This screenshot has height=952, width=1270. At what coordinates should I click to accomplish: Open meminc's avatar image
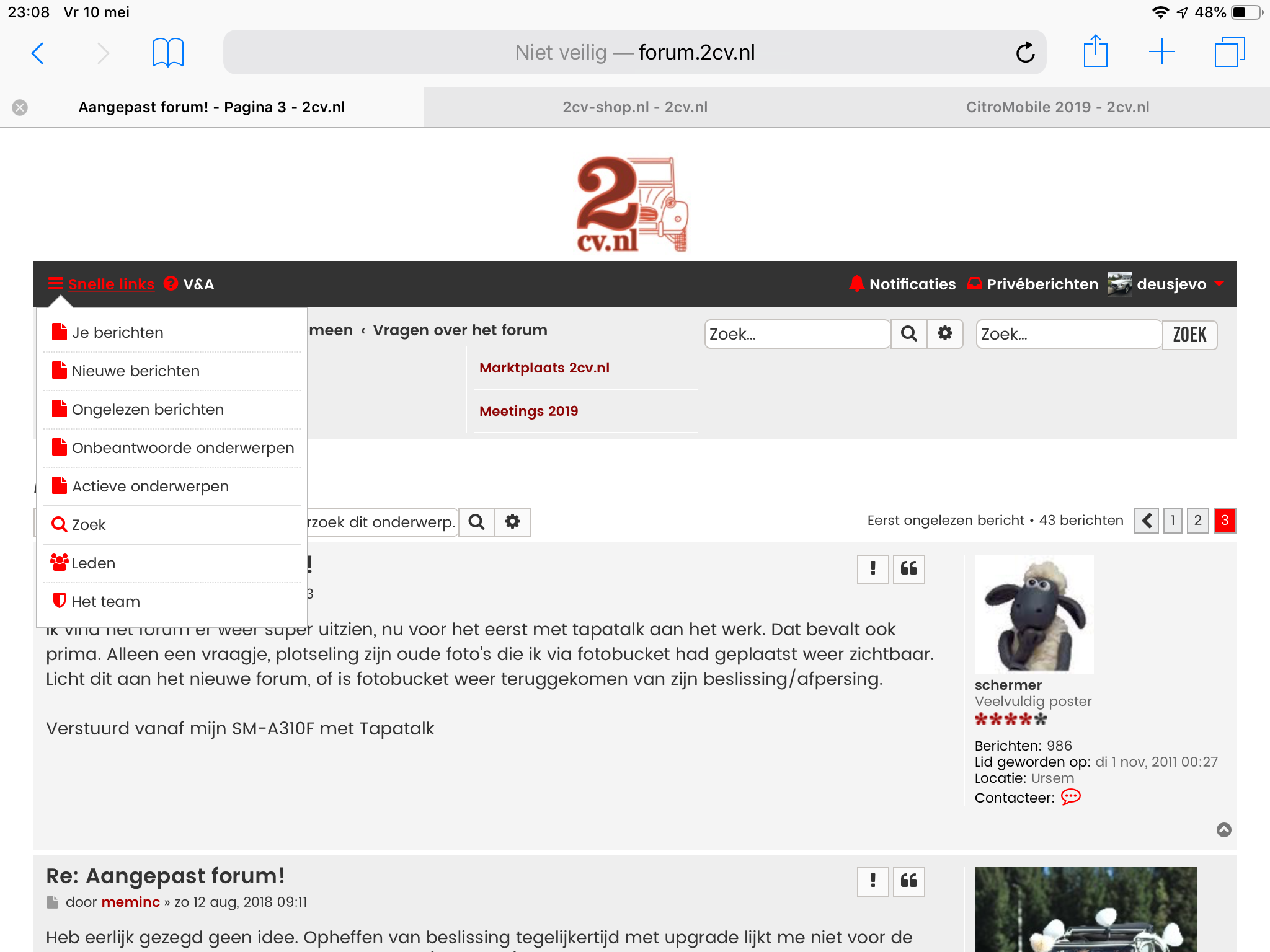(x=1085, y=909)
